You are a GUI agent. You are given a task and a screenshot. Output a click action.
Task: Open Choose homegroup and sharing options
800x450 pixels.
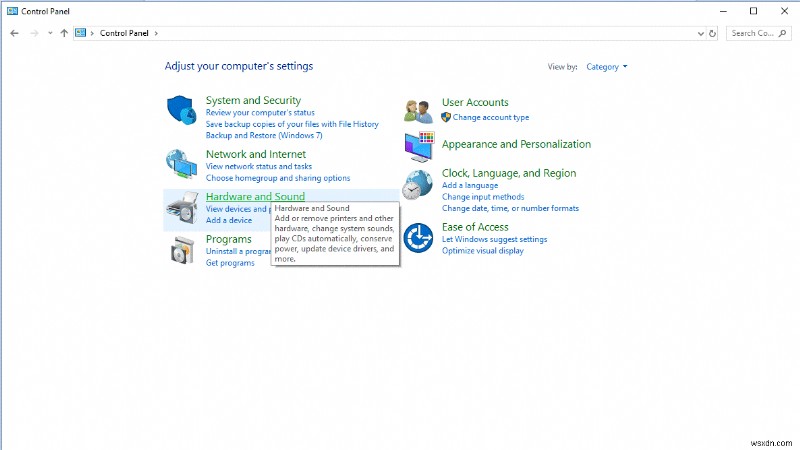point(278,178)
